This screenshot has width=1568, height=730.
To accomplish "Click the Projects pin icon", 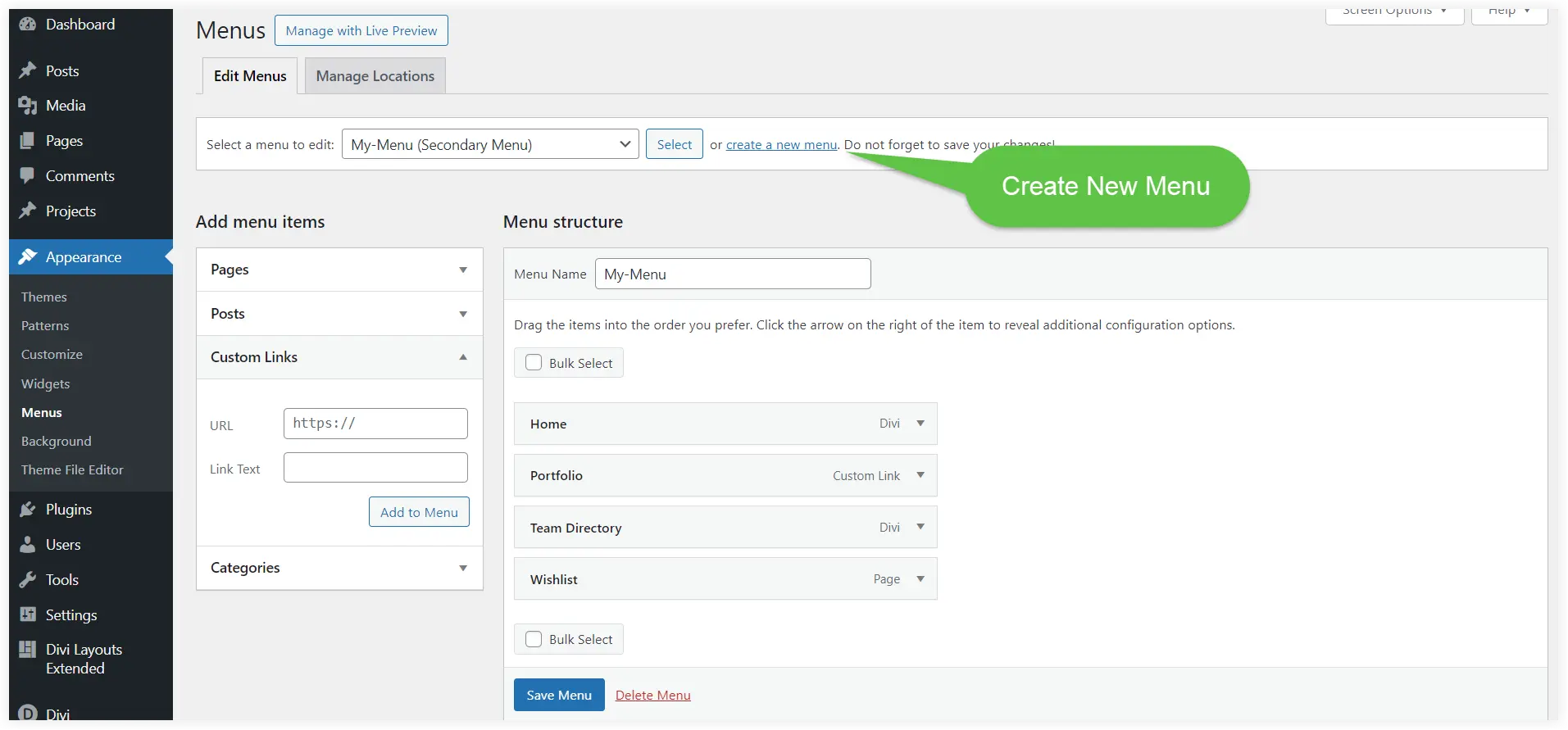I will [x=28, y=211].
